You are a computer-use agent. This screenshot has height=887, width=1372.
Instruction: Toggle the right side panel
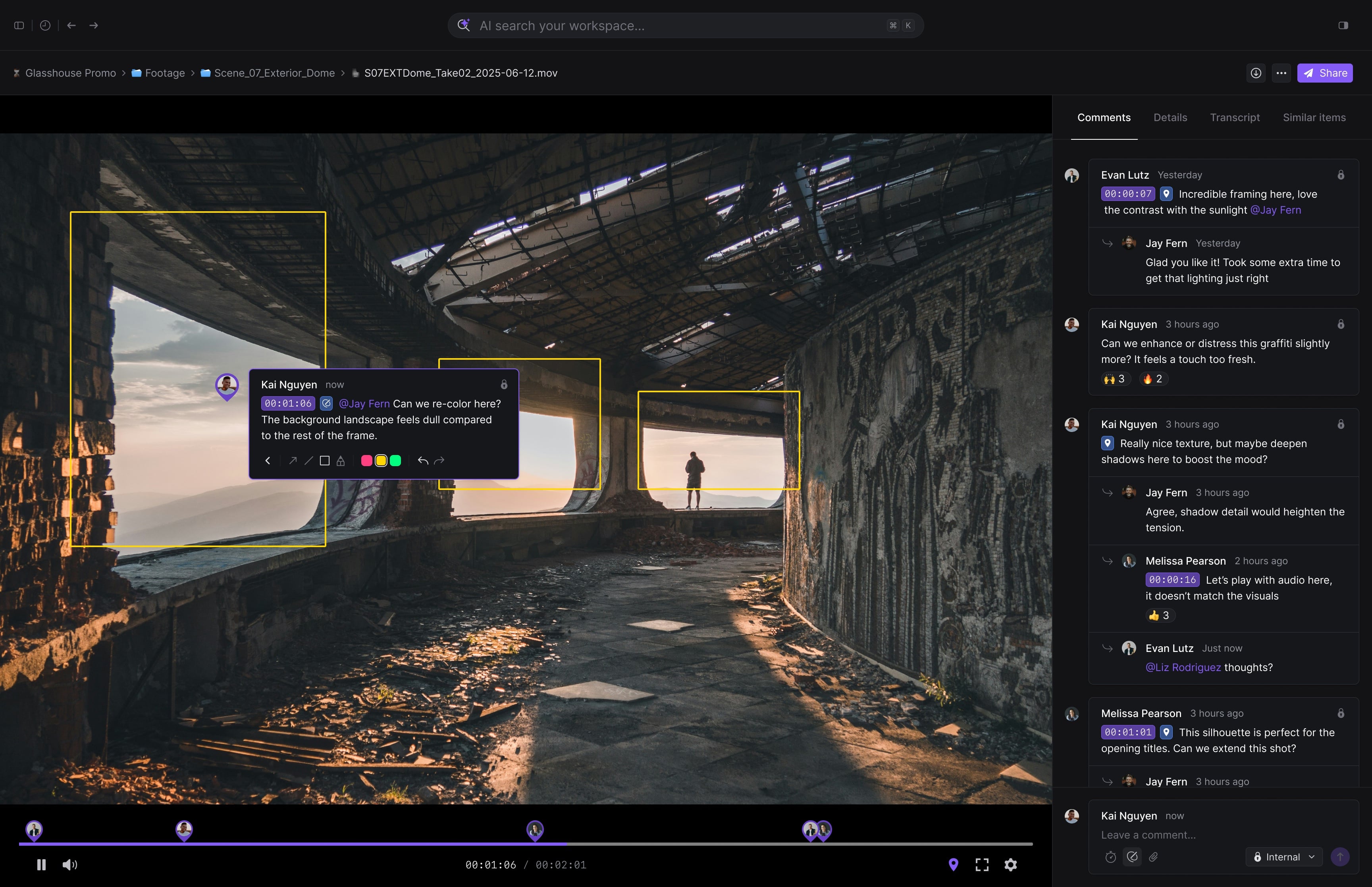pyautogui.click(x=1343, y=25)
